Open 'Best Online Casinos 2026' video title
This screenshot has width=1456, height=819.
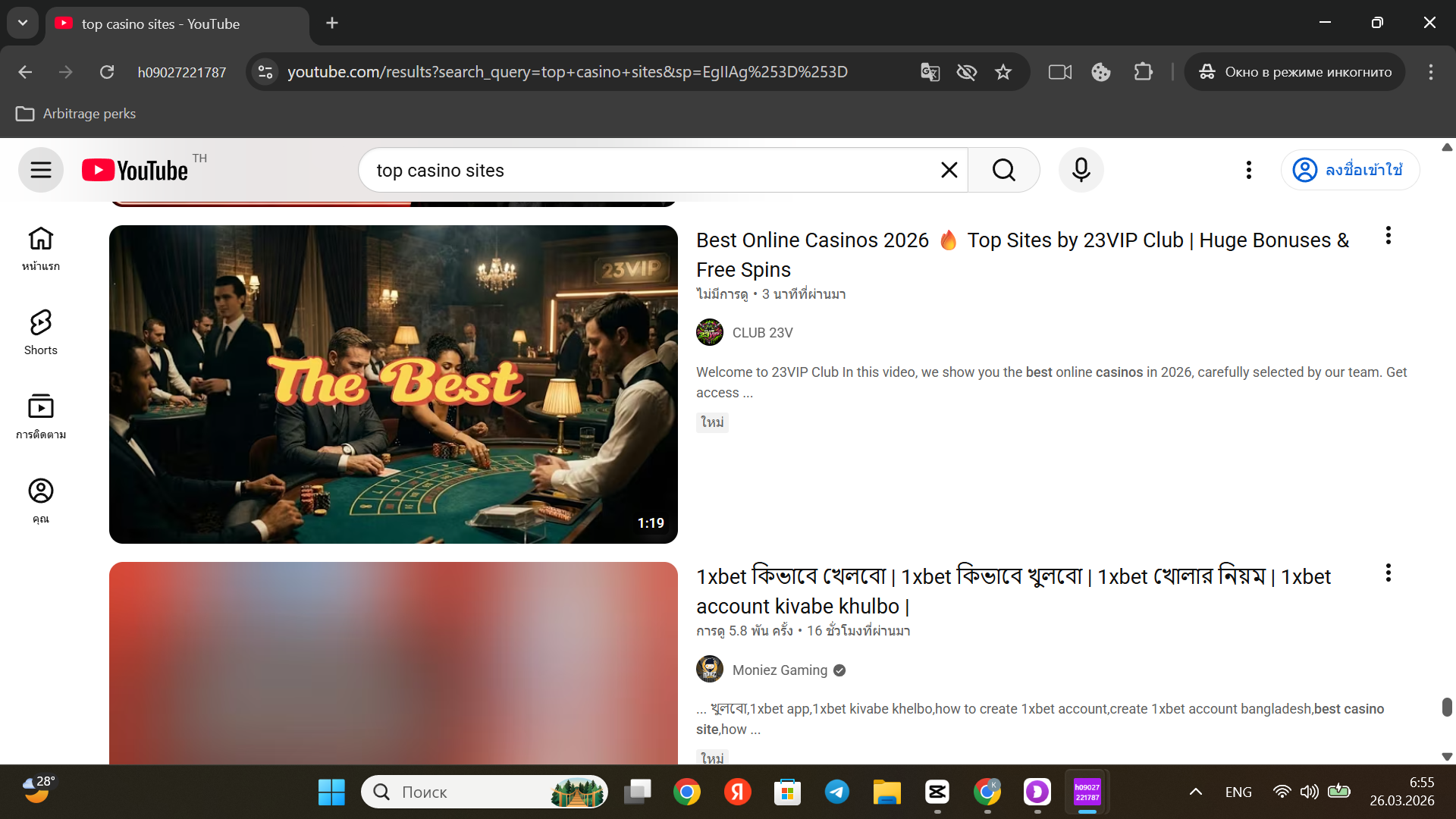point(1022,255)
